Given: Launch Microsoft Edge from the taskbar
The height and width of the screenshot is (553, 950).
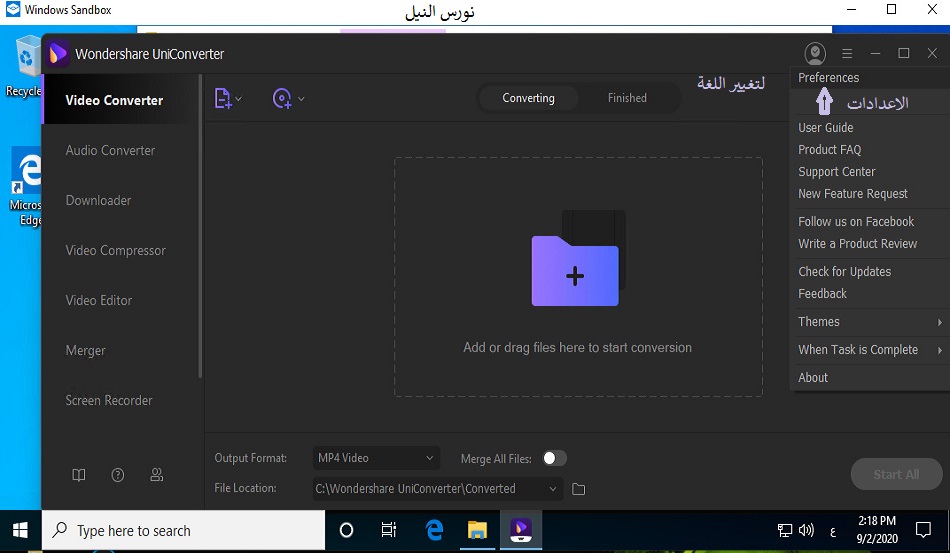Looking at the screenshot, I should (434, 531).
